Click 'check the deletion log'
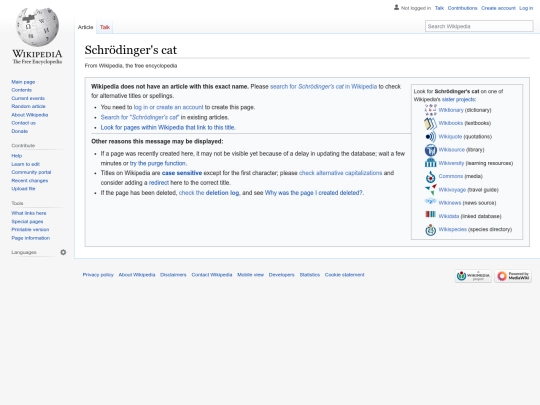The width and height of the screenshot is (540, 405). 209,193
